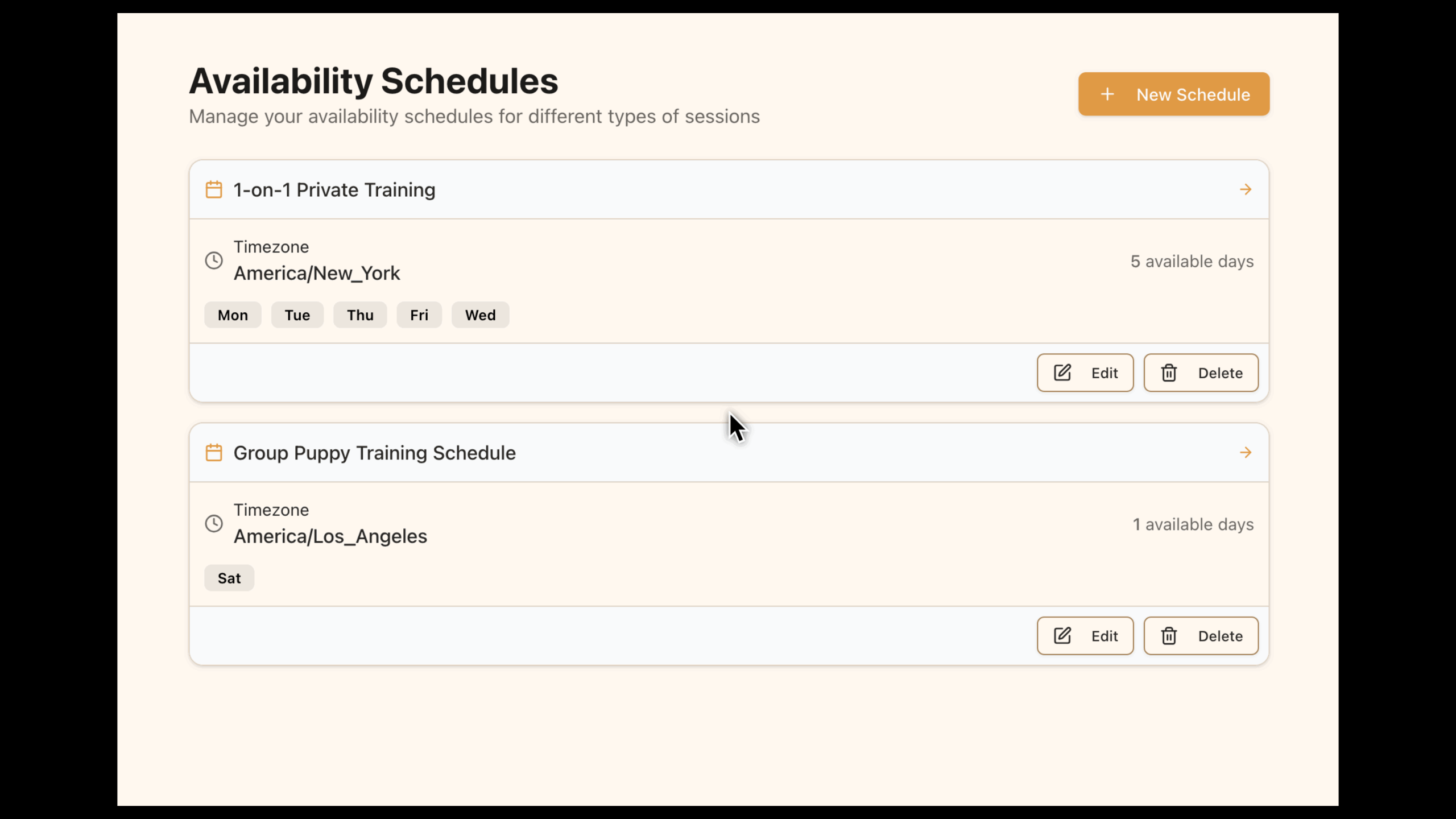Click the calendar icon beside 1-on-1 Private Training
This screenshot has width=1456, height=819.
(x=214, y=189)
